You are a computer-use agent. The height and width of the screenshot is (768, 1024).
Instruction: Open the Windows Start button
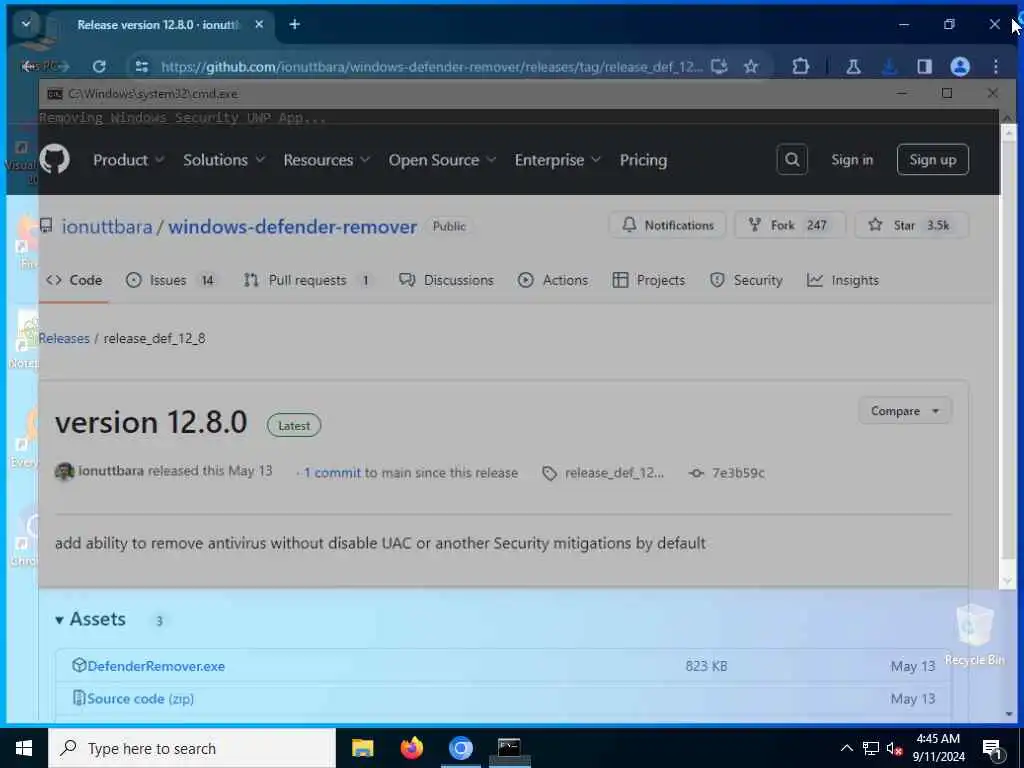pyautogui.click(x=24, y=748)
